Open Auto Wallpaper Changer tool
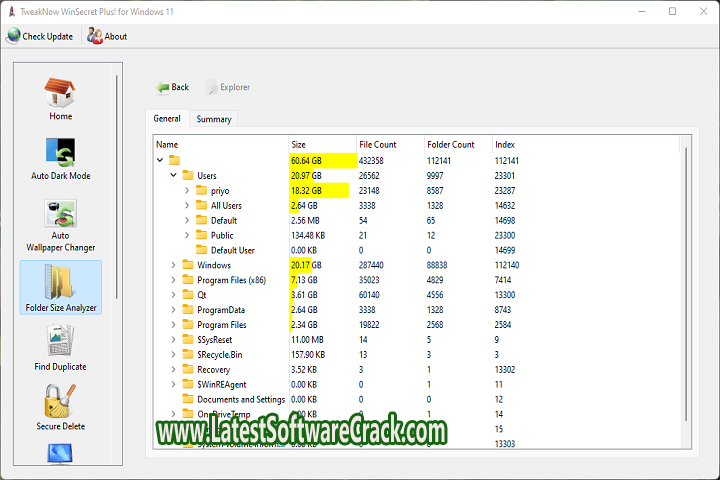The width and height of the screenshot is (720, 480). coord(60,214)
